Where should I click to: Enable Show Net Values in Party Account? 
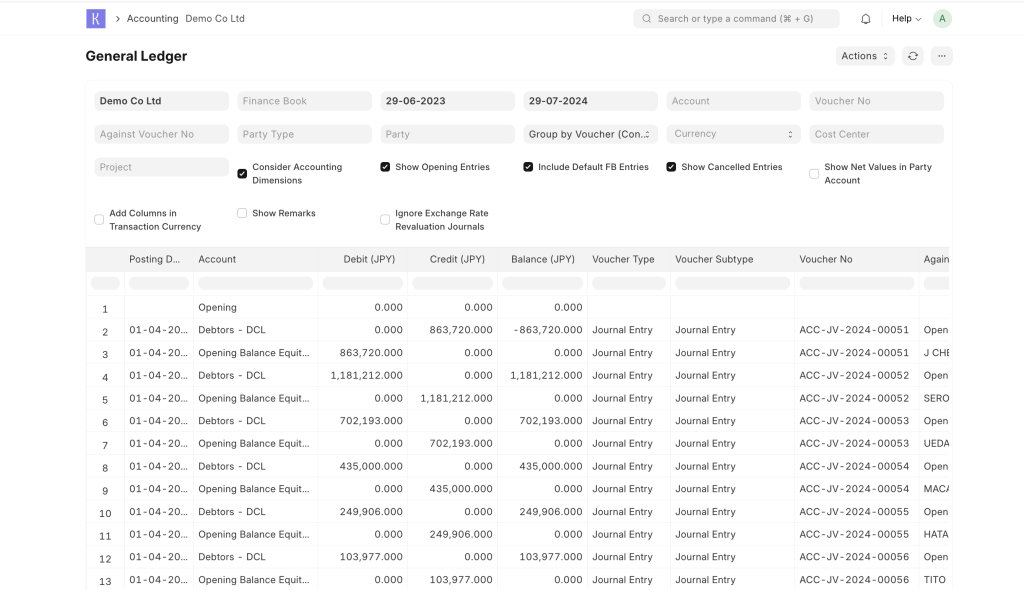814,174
